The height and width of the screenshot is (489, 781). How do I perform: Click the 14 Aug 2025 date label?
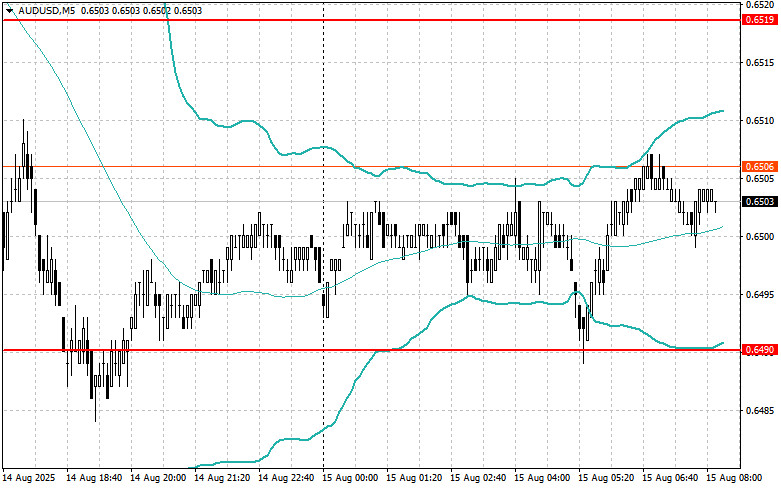pos(29,478)
